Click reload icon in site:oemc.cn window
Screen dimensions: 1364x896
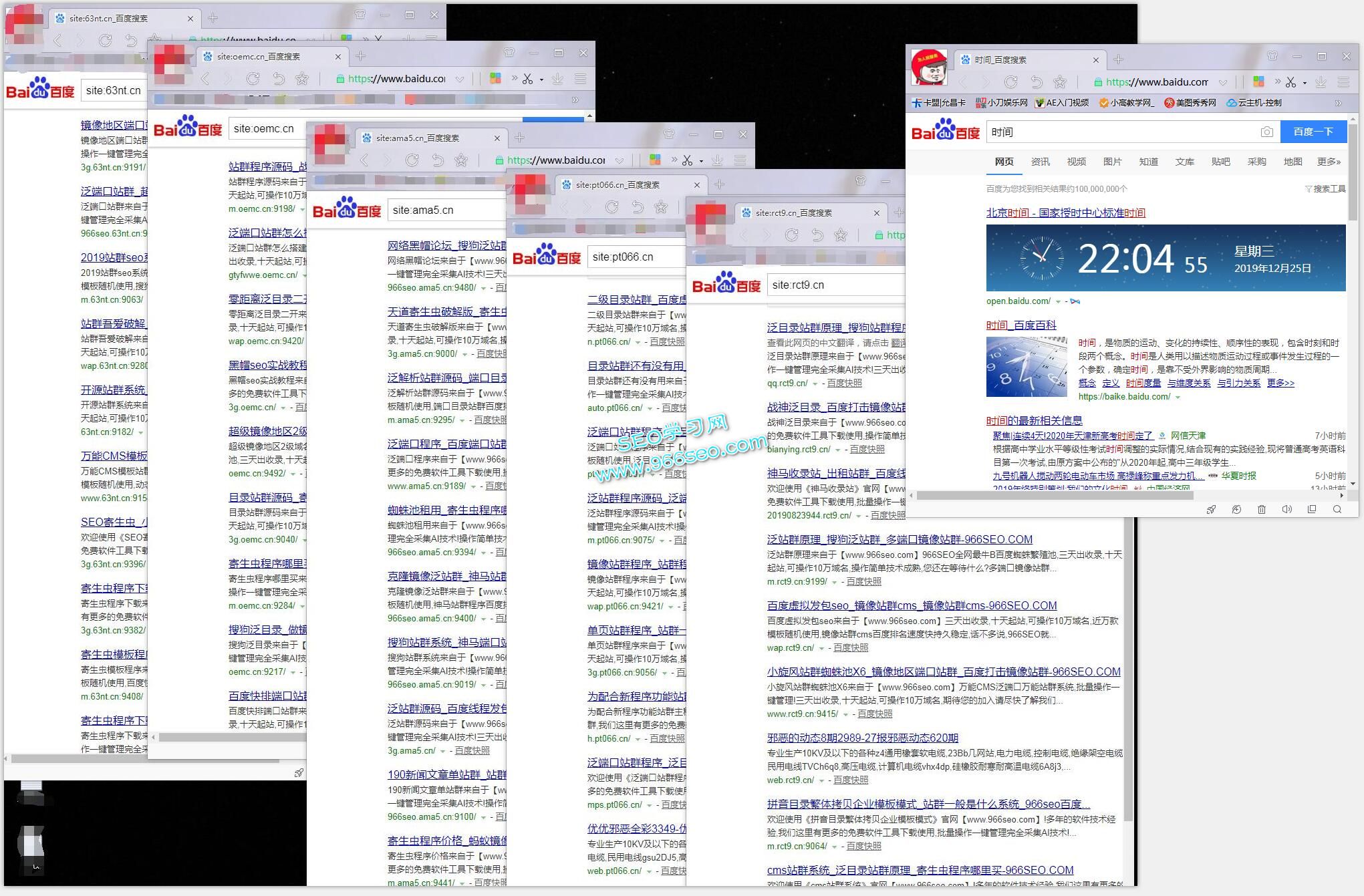coord(253,79)
